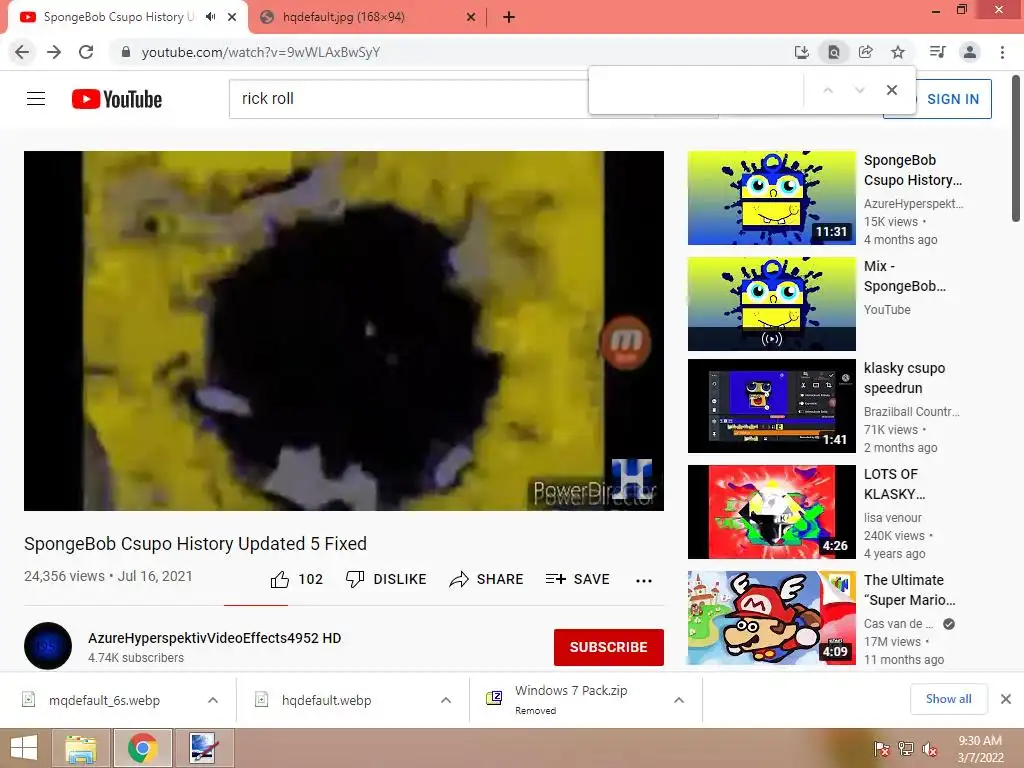The image size is (1024, 768).
Task: Click the third app icon in taskbar
Action: pos(203,748)
